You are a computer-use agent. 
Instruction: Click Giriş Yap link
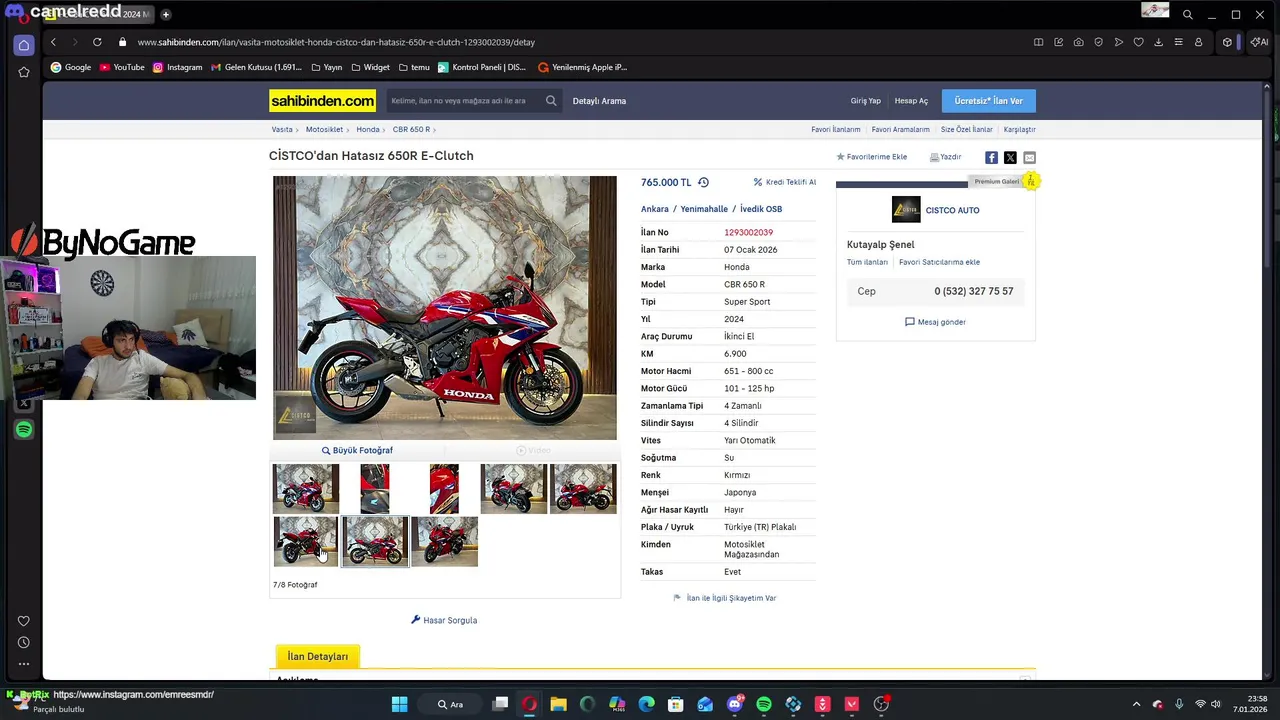point(866,101)
